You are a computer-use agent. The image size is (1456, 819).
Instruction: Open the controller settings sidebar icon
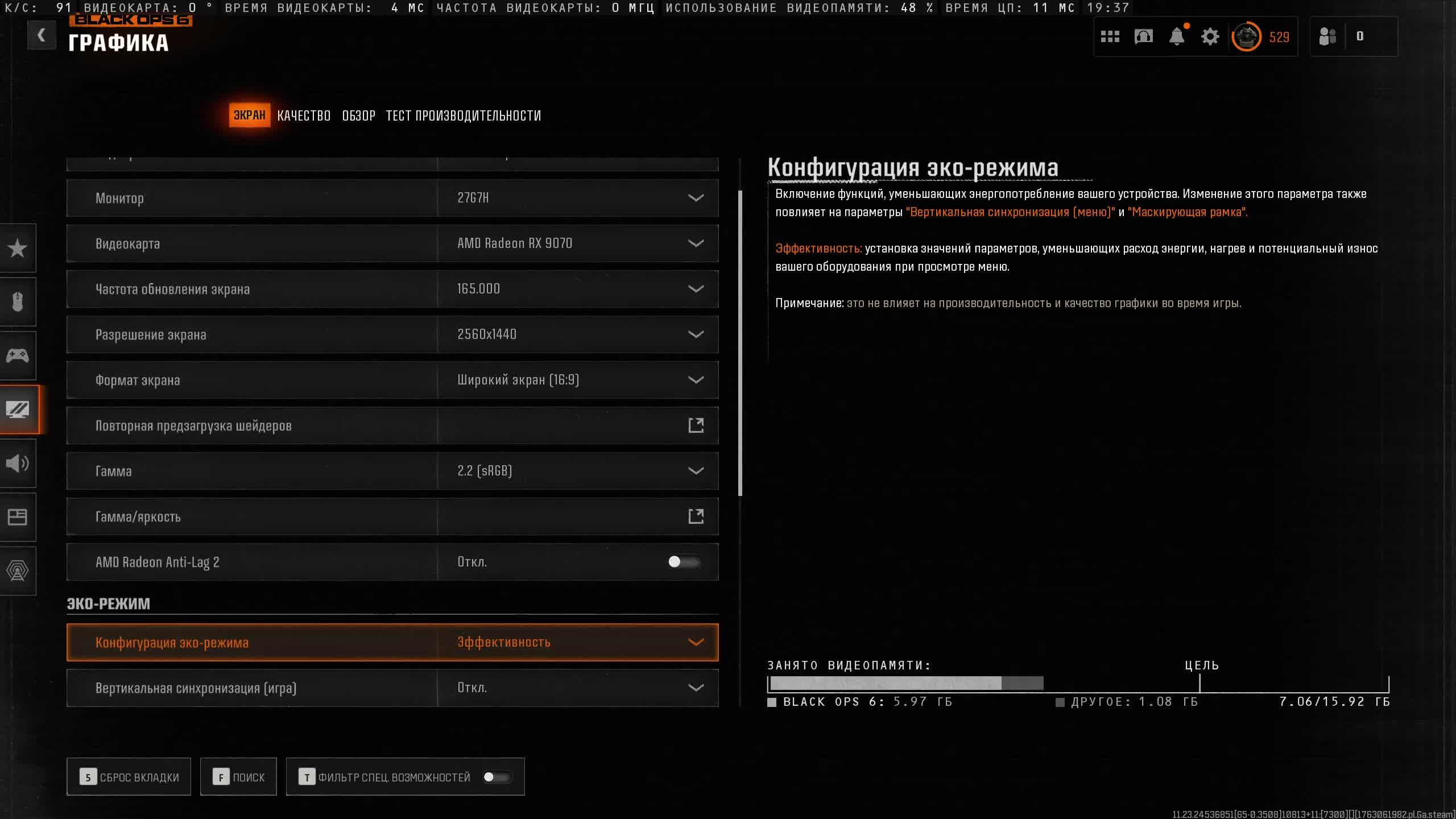coord(18,355)
